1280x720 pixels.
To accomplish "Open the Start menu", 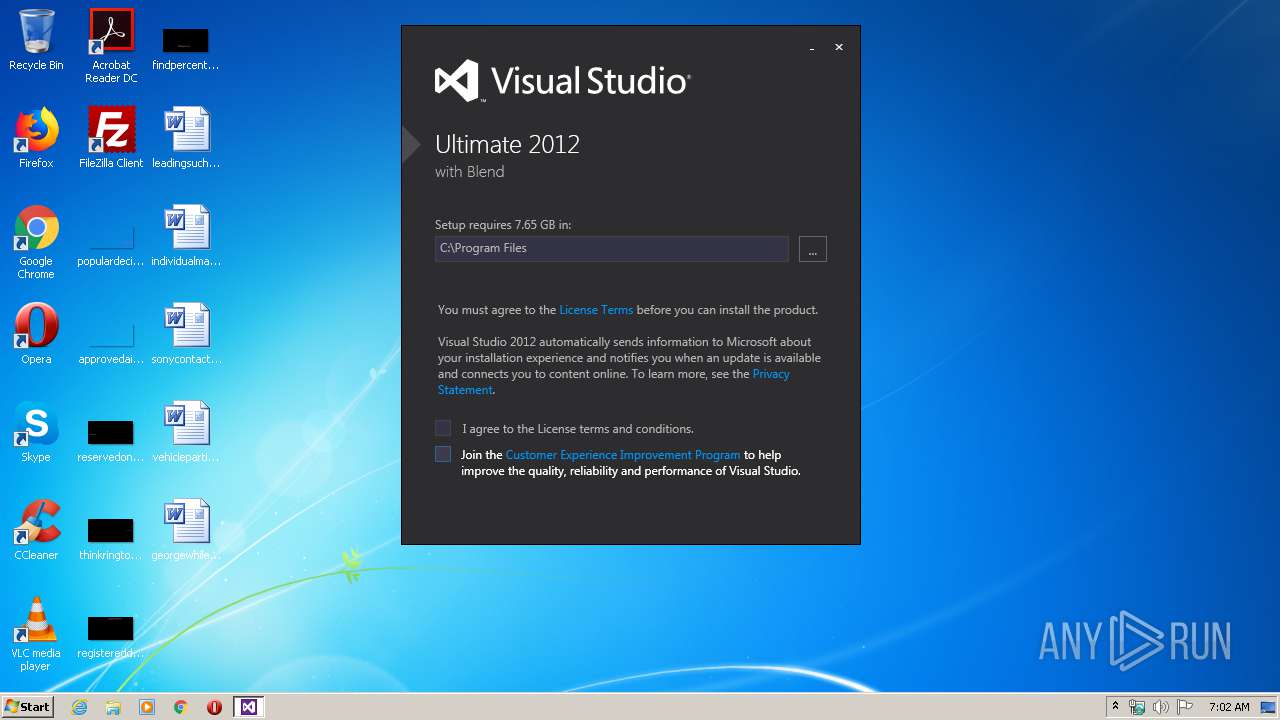I will pos(27,707).
